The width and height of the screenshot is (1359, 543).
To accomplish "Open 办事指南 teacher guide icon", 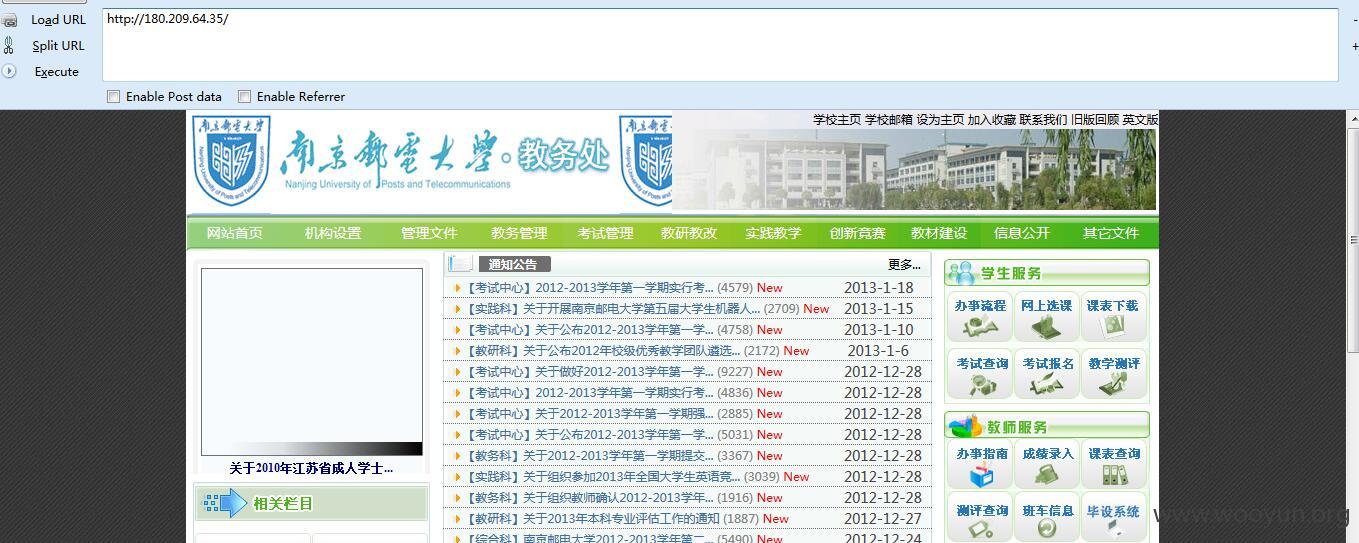I will (x=980, y=465).
